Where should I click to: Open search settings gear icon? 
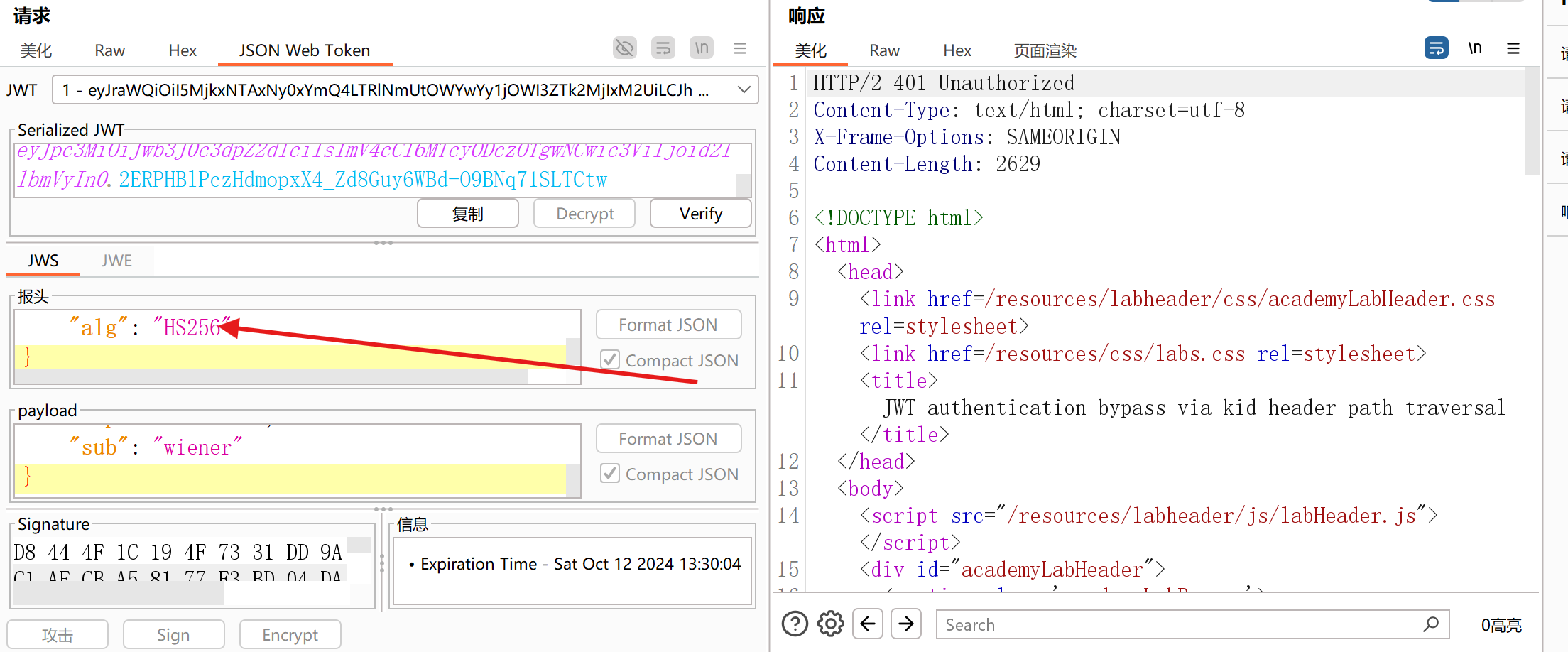tap(830, 624)
